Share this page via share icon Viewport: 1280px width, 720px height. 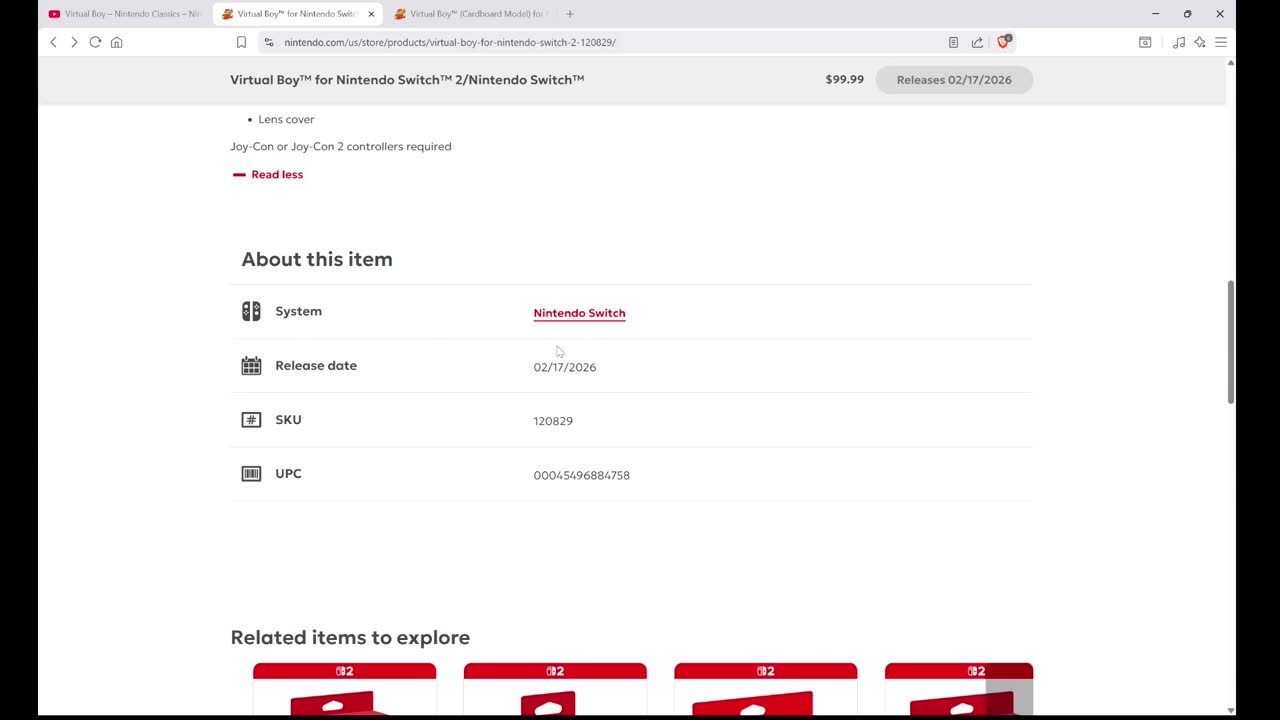[x=977, y=42]
